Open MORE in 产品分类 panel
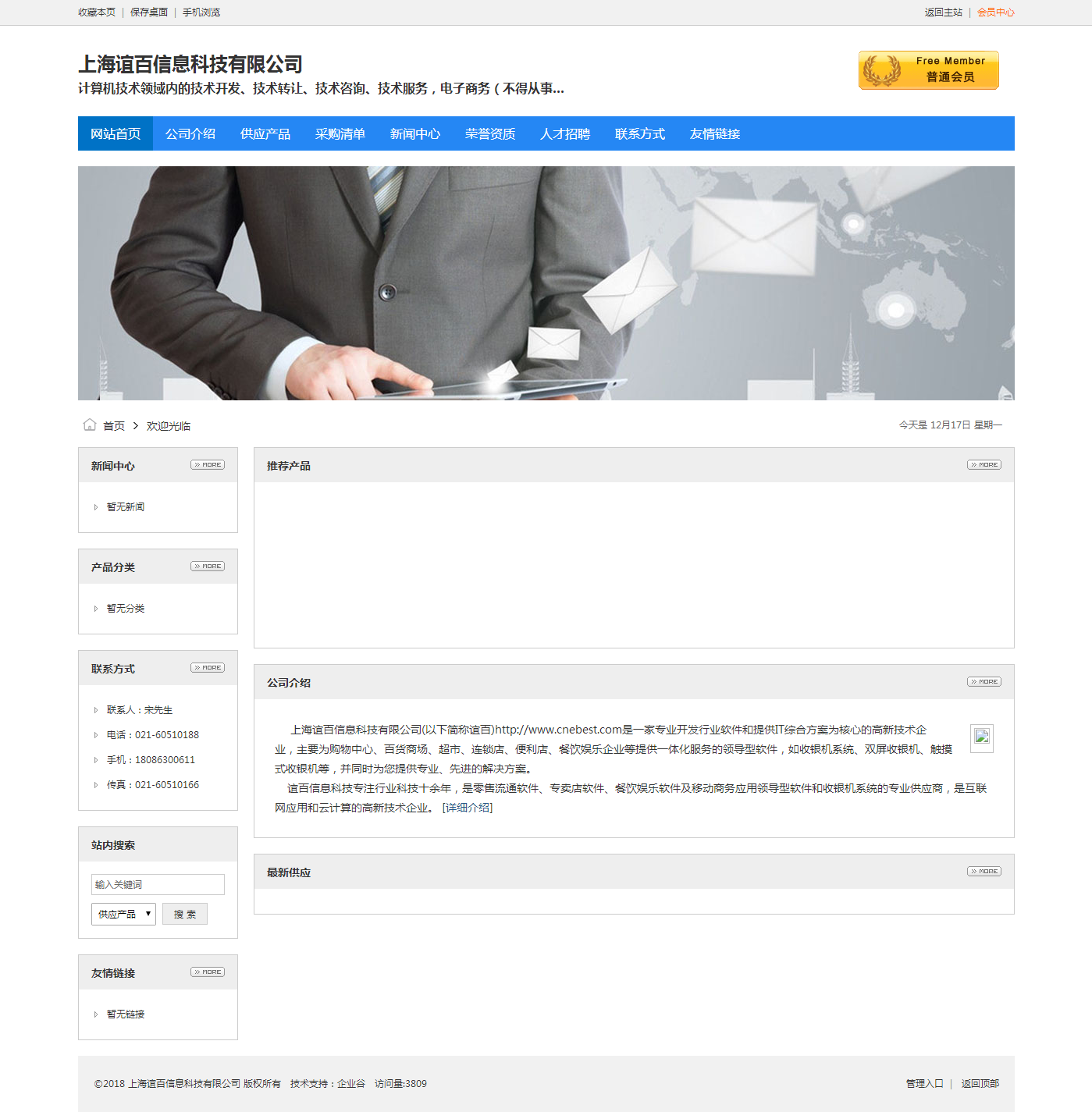This screenshot has height=1112, width=1092. (x=208, y=567)
